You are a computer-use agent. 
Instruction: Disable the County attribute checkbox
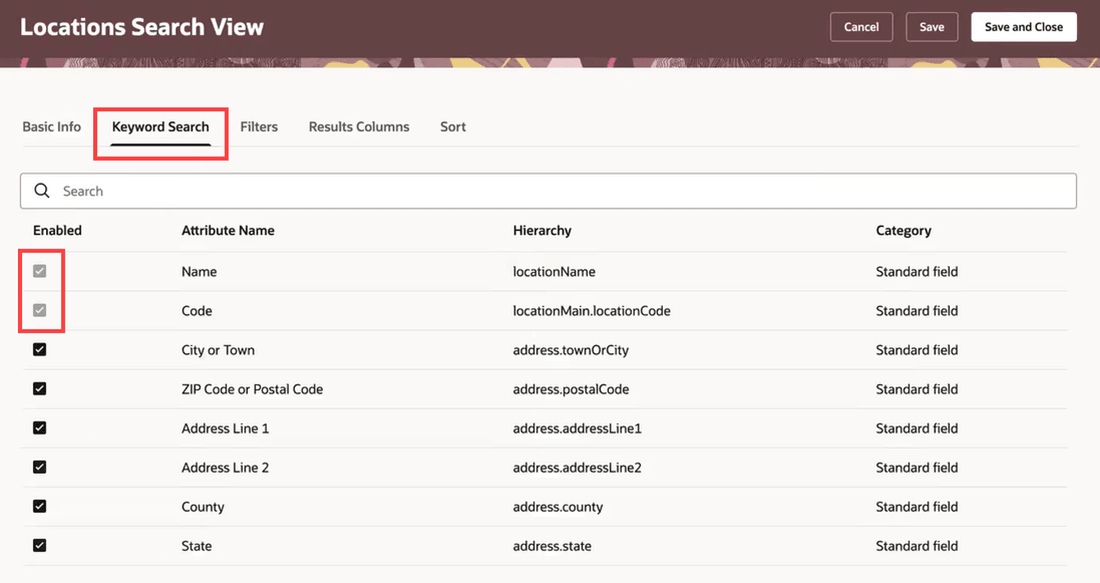coord(40,507)
